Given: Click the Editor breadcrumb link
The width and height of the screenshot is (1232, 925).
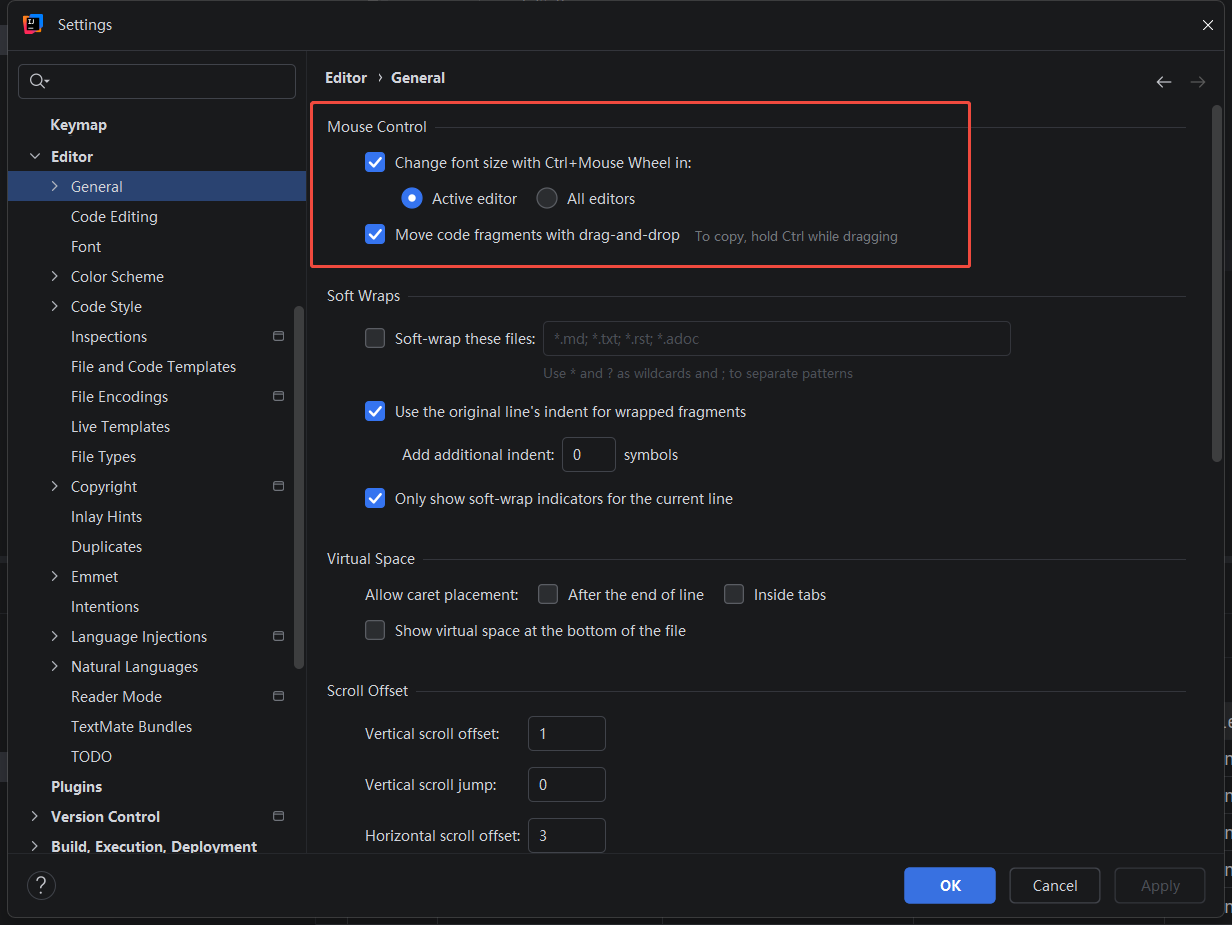Looking at the screenshot, I should [346, 78].
